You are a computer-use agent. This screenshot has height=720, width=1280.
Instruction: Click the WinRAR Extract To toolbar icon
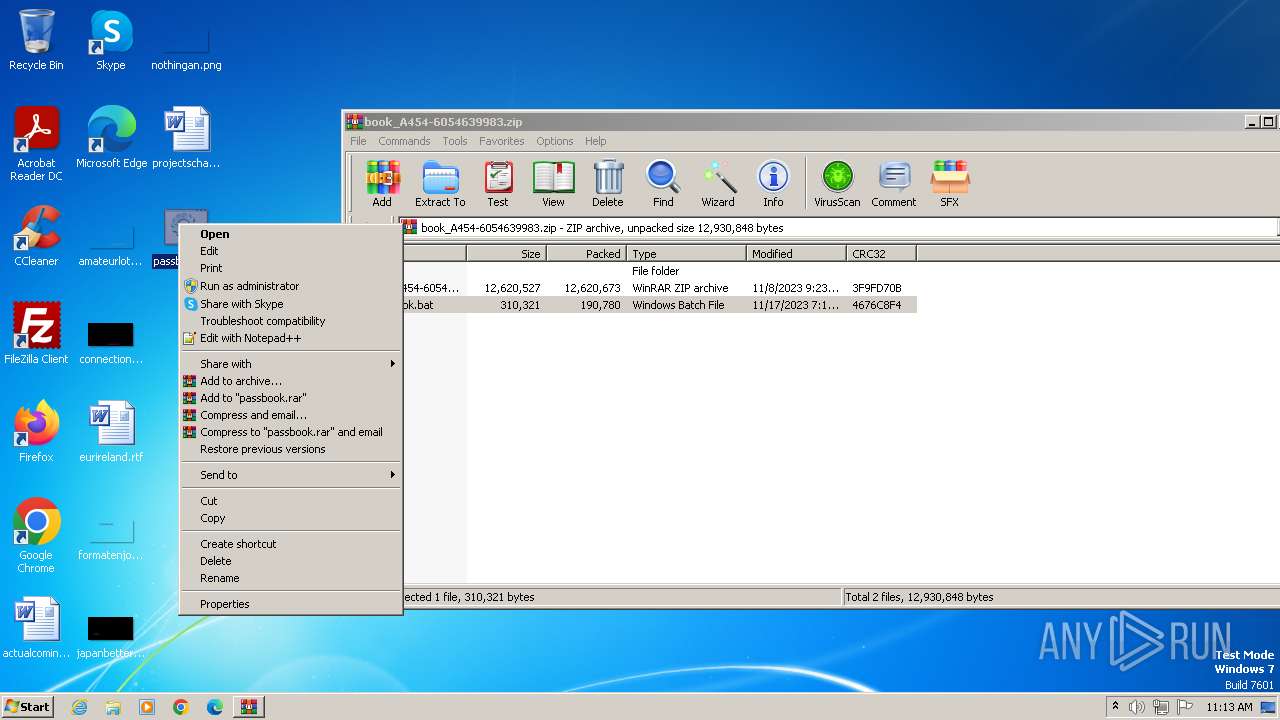(x=440, y=184)
